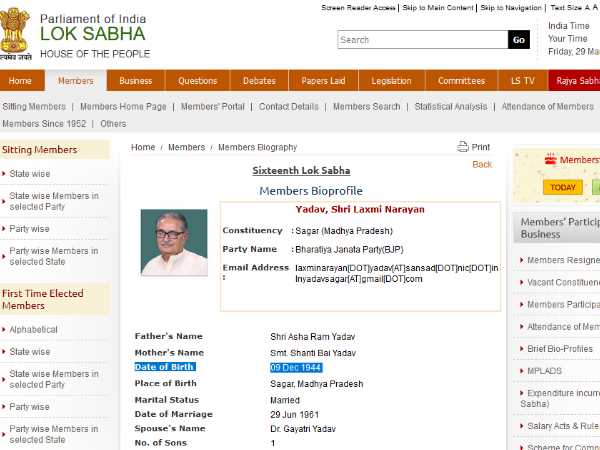Open the Business navigation tab
600x450 pixels.
[135, 81]
